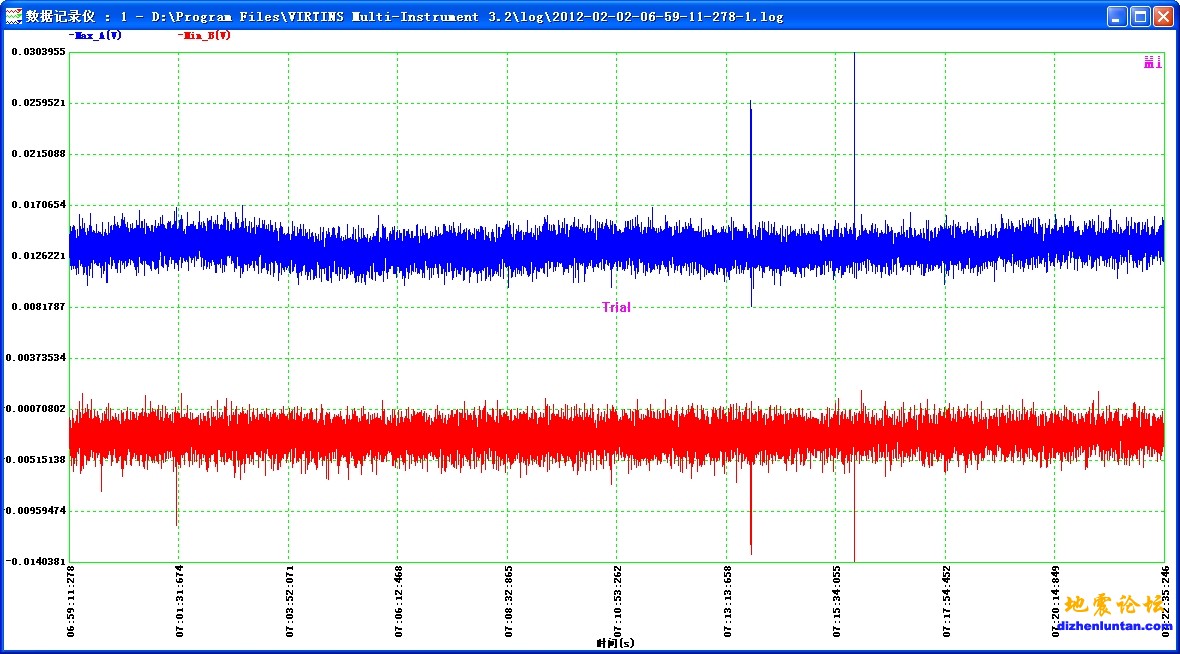1180x654 pixels.
Task: Click the y-axis value 0.00373534
Action: click(36, 357)
